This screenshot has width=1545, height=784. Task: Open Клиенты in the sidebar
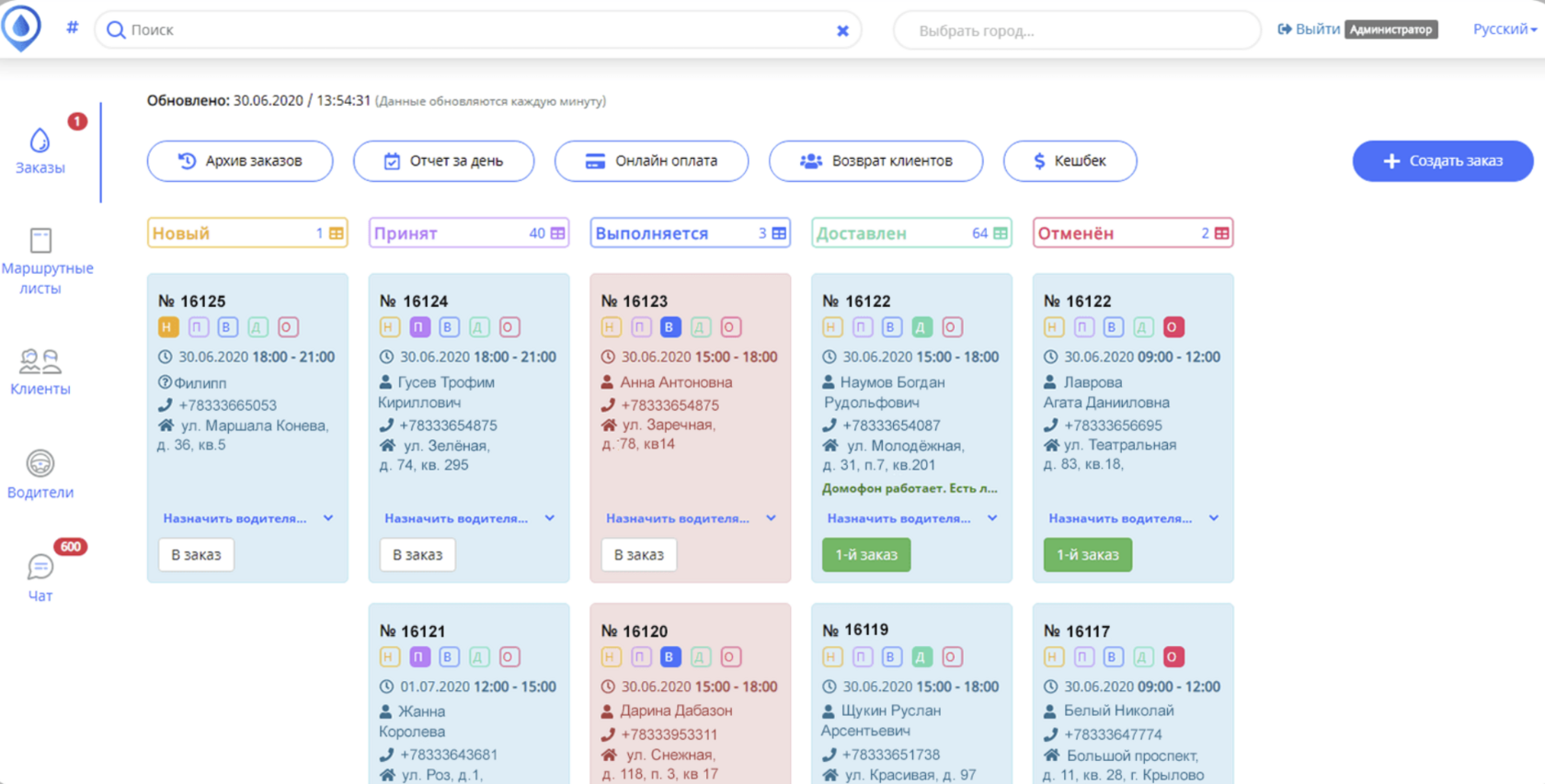40,372
